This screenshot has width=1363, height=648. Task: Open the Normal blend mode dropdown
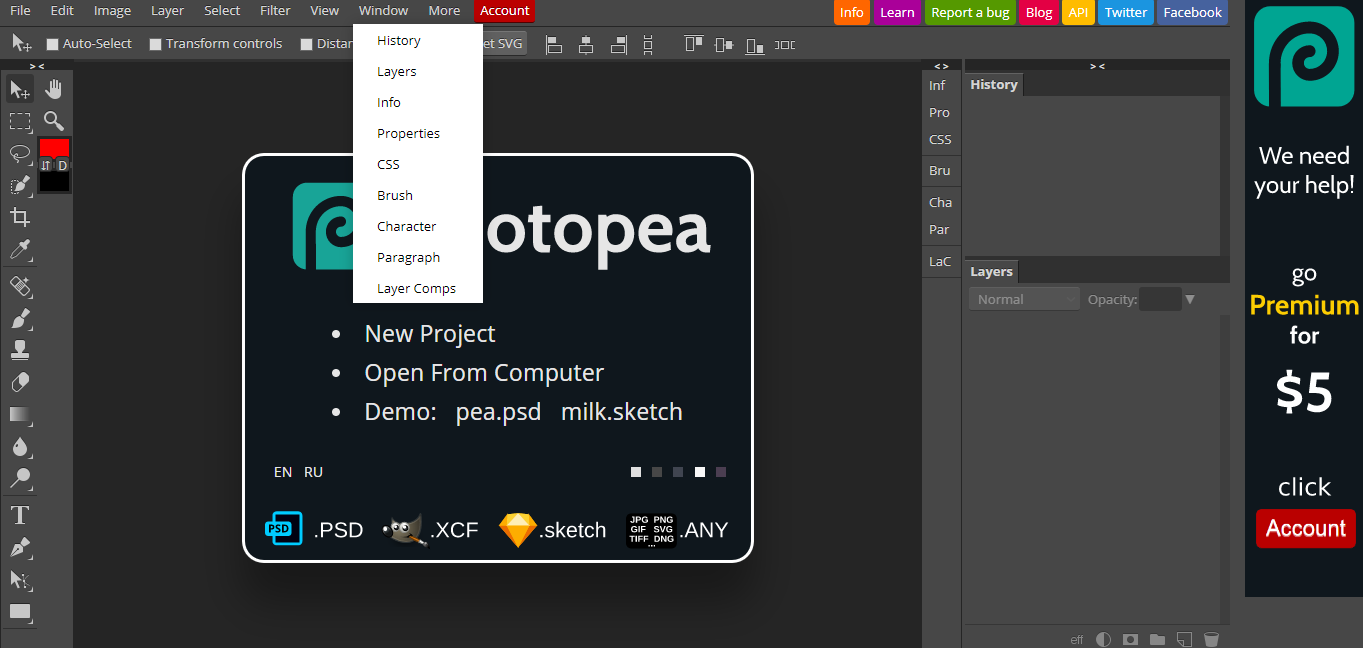click(1024, 299)
